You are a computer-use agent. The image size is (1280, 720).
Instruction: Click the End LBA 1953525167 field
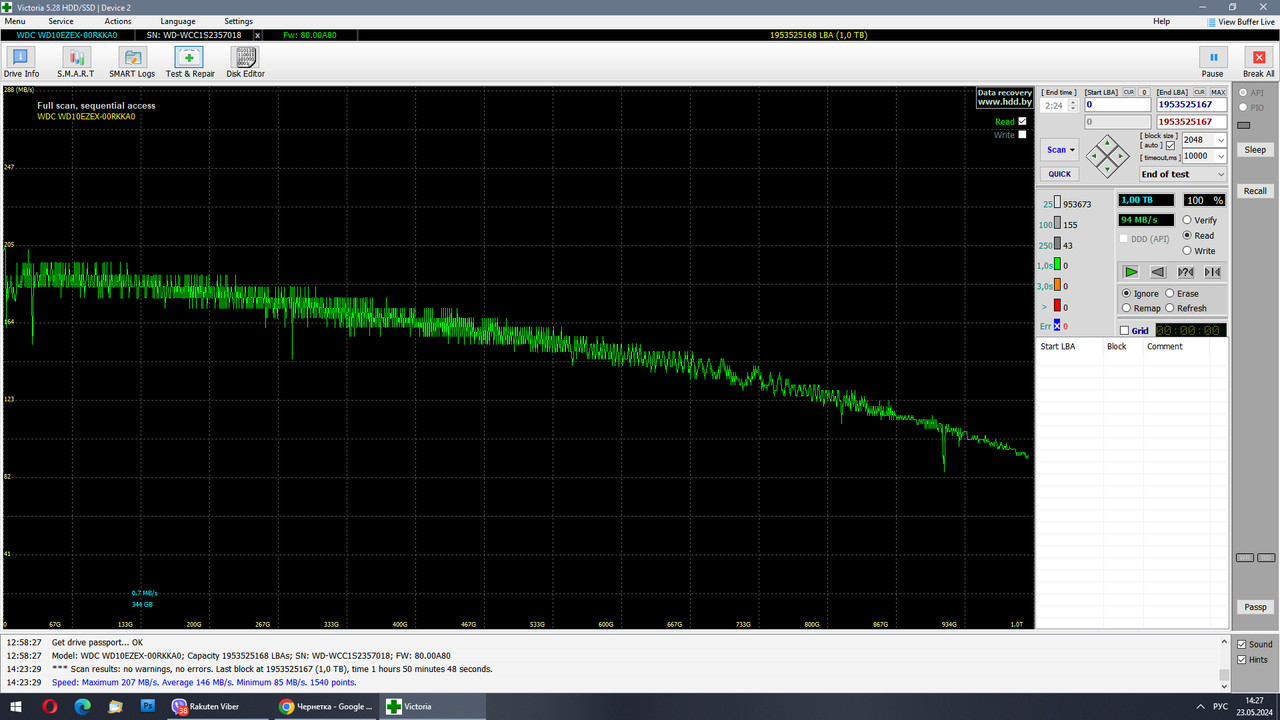(1191, 104)
